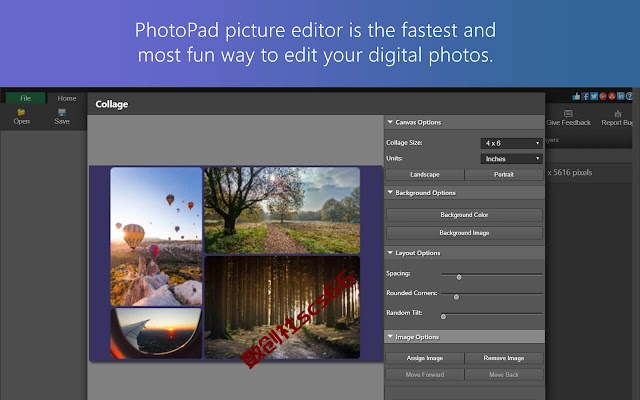Switch to the Home tab
The height and width of the screenshot is (400, 640).
67,98
